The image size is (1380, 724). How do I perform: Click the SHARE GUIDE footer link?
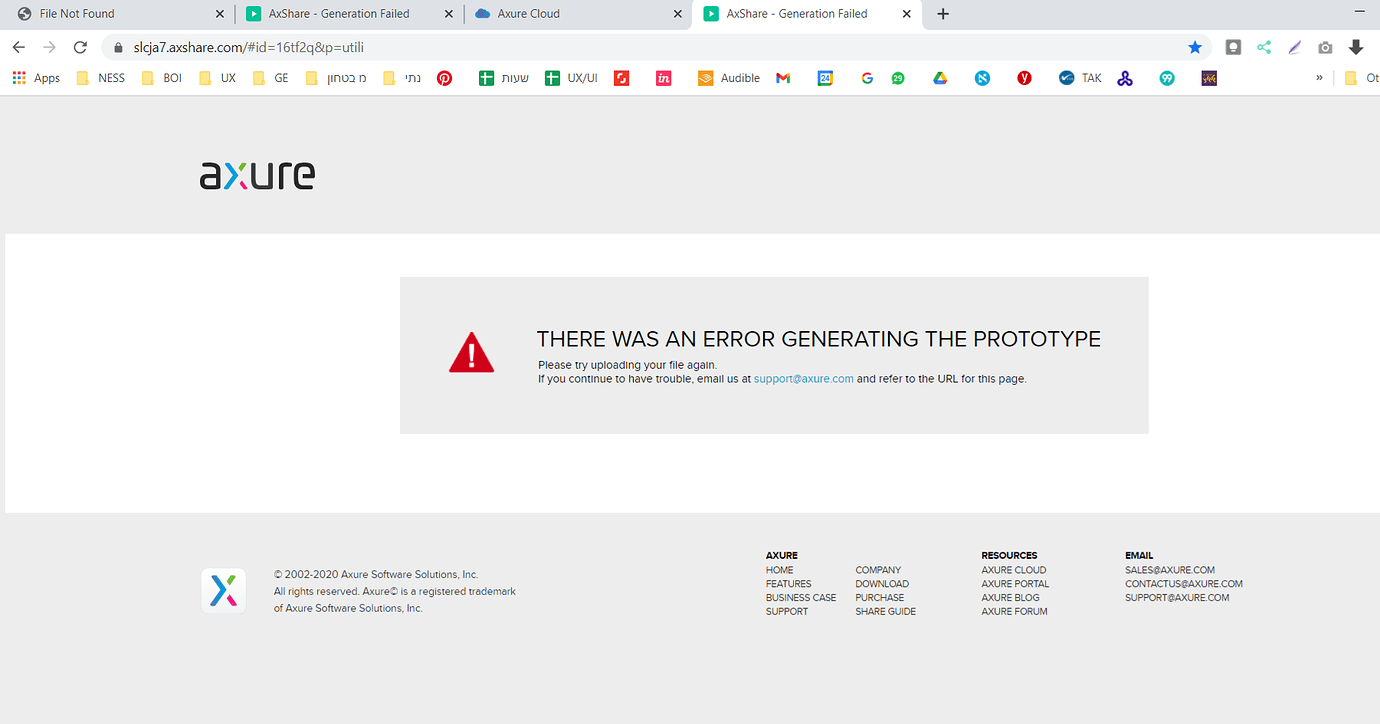click(885, 611)
